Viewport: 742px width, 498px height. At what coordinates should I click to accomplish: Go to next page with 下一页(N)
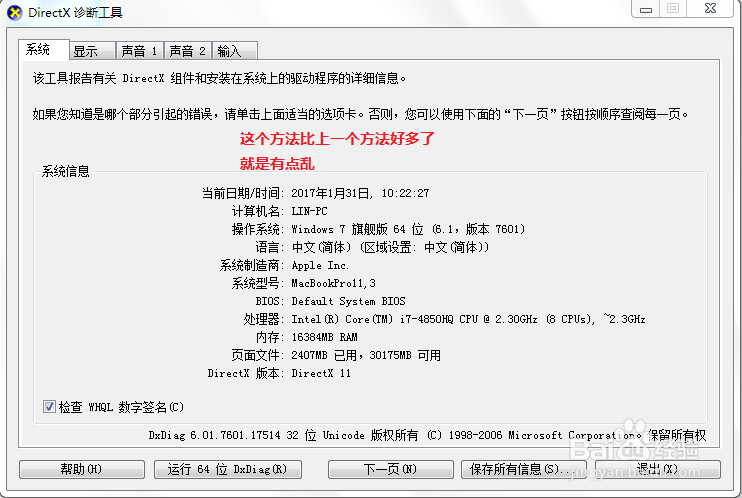pyautogui.click(x=390, y=469)
